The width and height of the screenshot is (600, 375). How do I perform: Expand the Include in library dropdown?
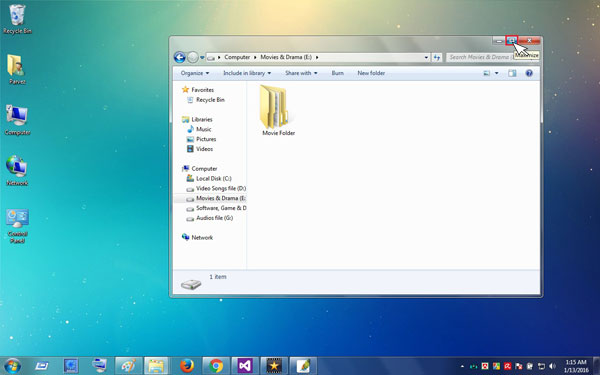point(247,73)
